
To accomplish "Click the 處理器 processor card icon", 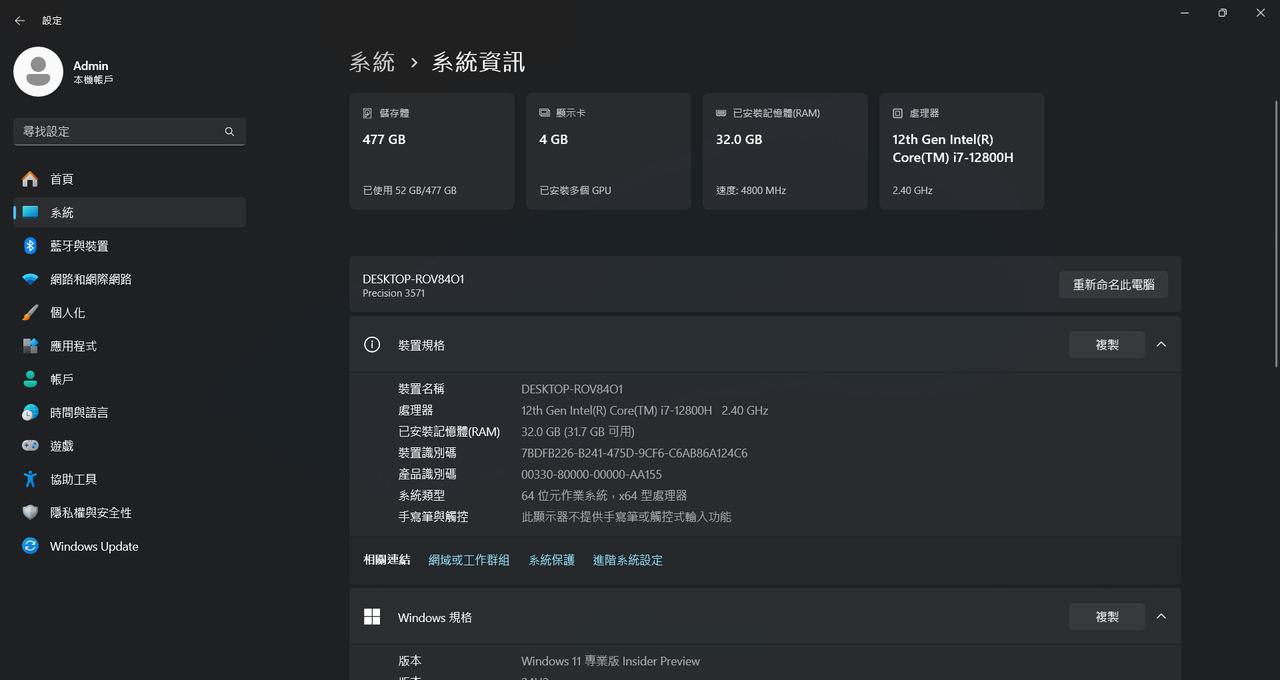I will point(898,113).
